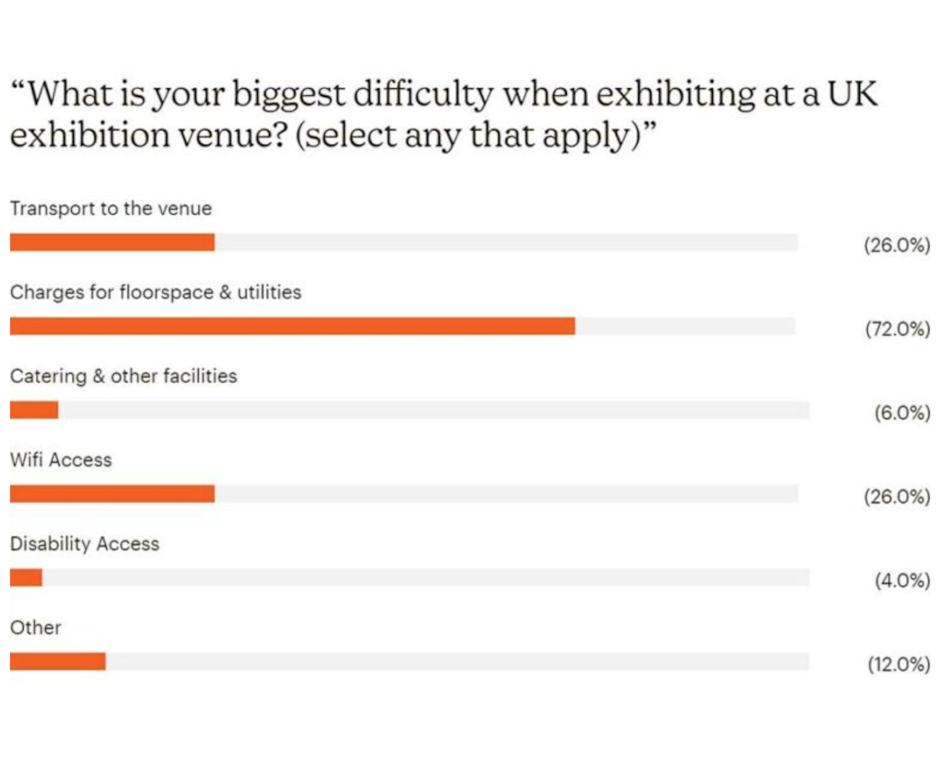Image resolution: width=940 pixels, height=783 pixels.
Task: Select the "Catering & other facilities" label
Action: pos(124,377)
